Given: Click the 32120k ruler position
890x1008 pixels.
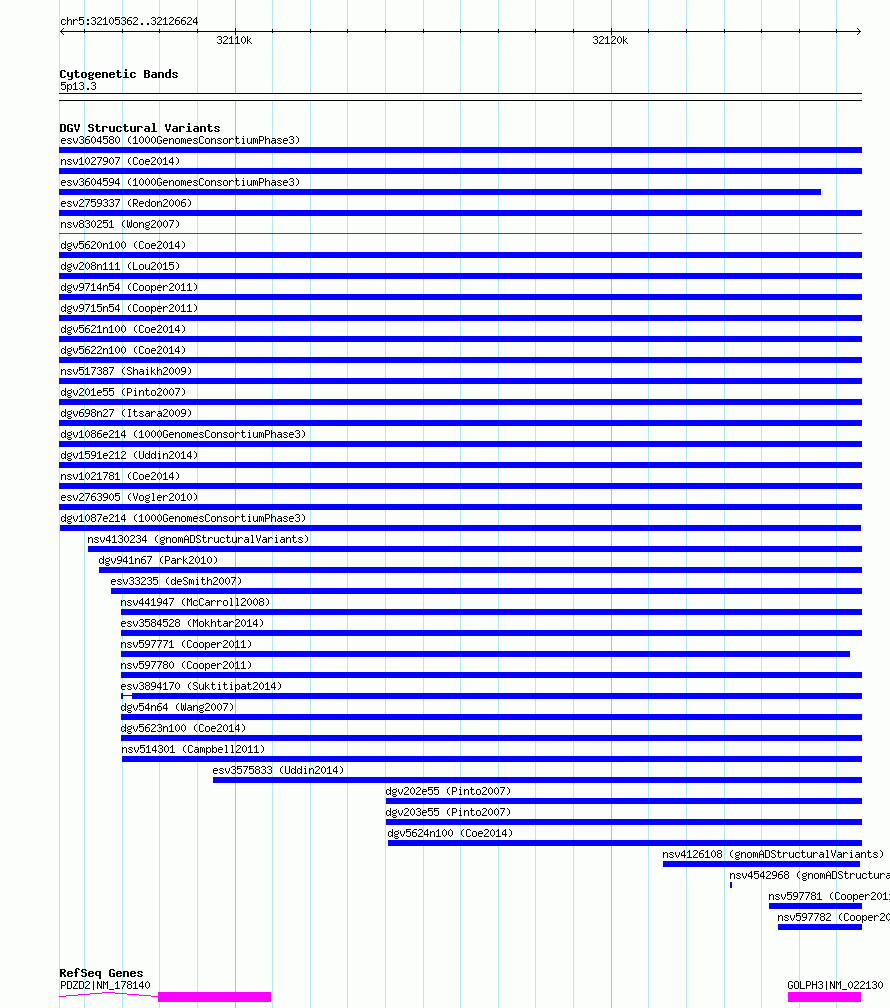Looking at the screenshot, I should click(610, 40).
